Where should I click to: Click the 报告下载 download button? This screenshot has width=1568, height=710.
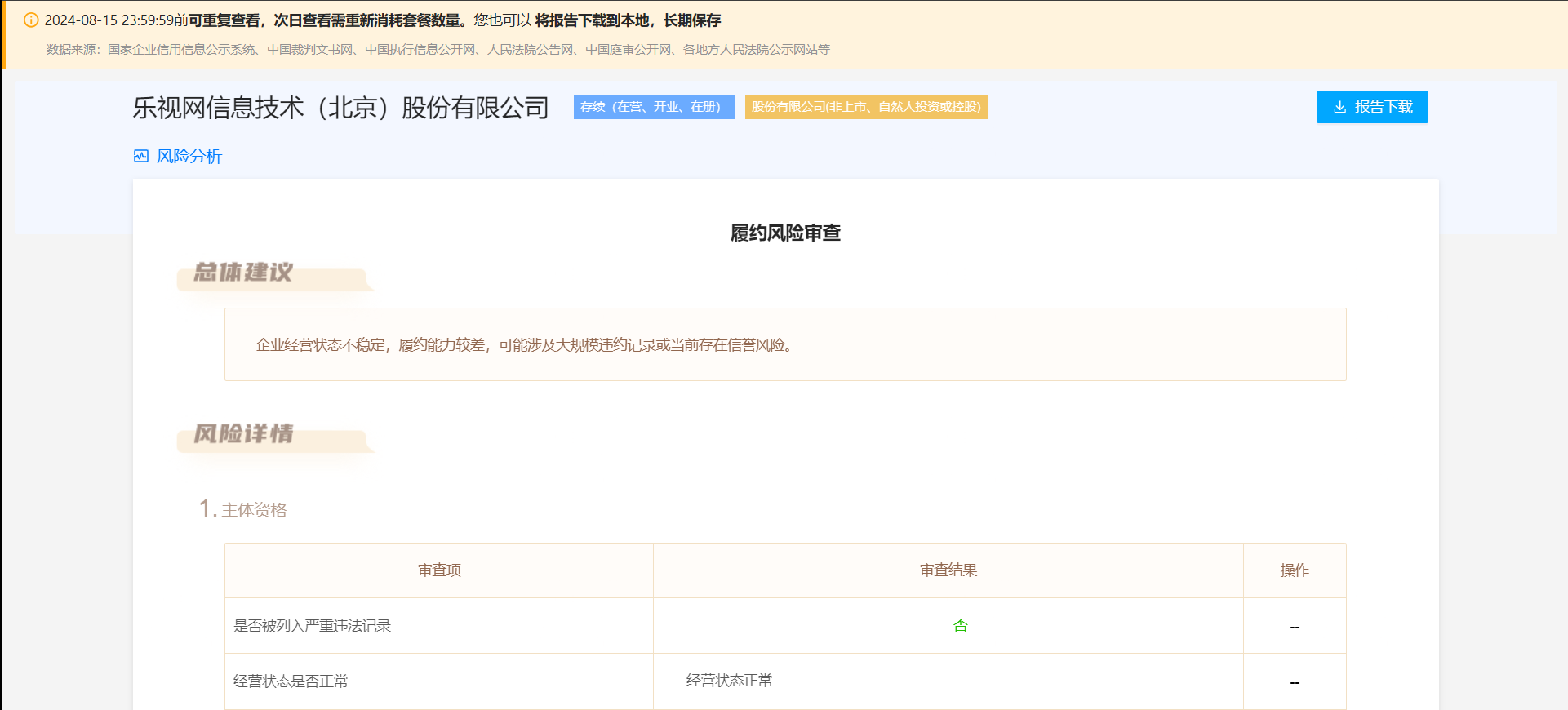[x=1372, y=107]
